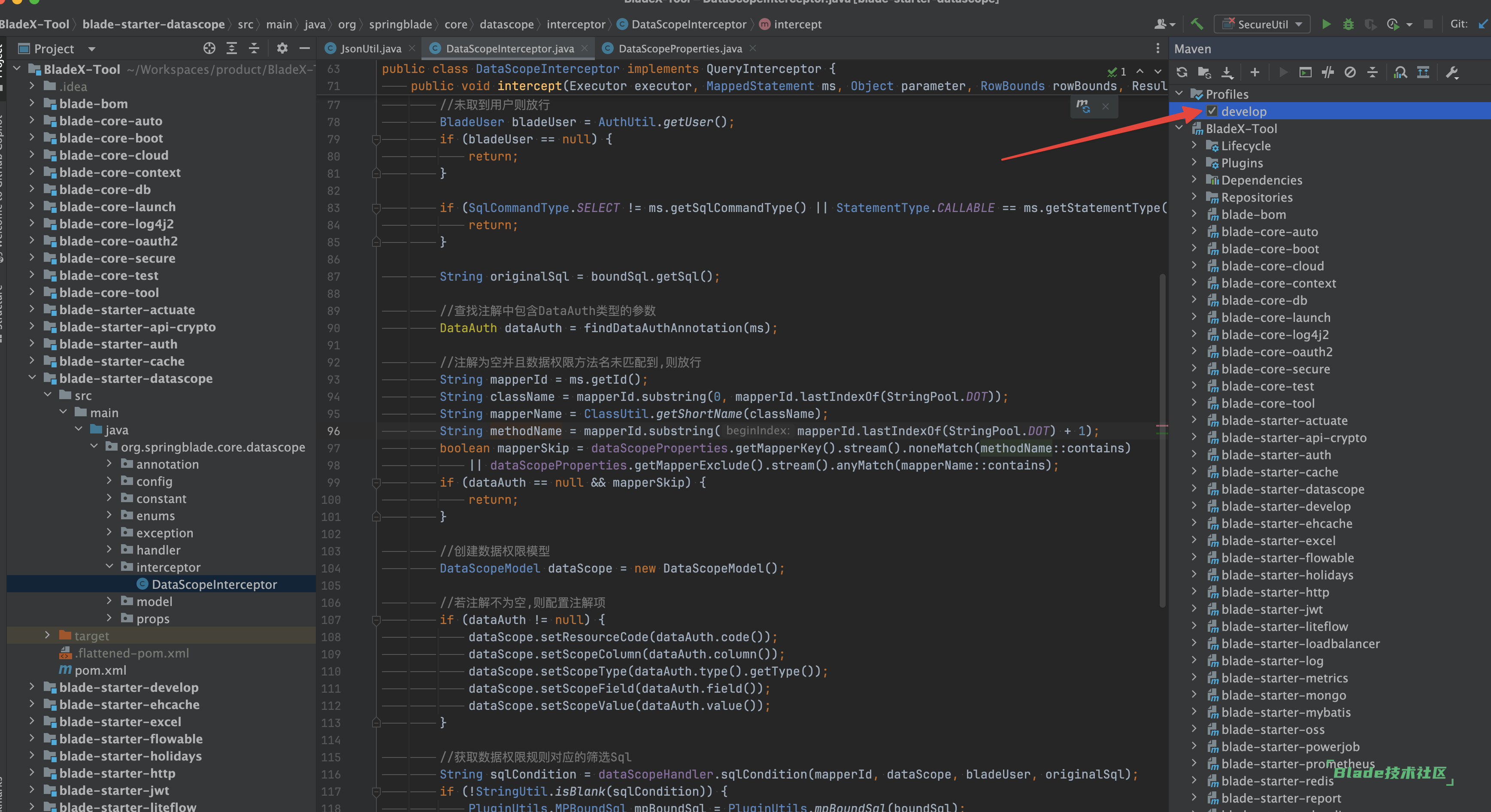This screenshot has height=812, width=1491.
Task: Open Maven settings wrench
Action: [x=1452, y=73]
